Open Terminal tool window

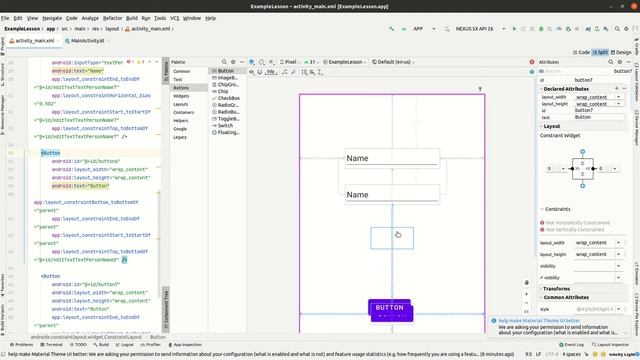click(51, 345)
